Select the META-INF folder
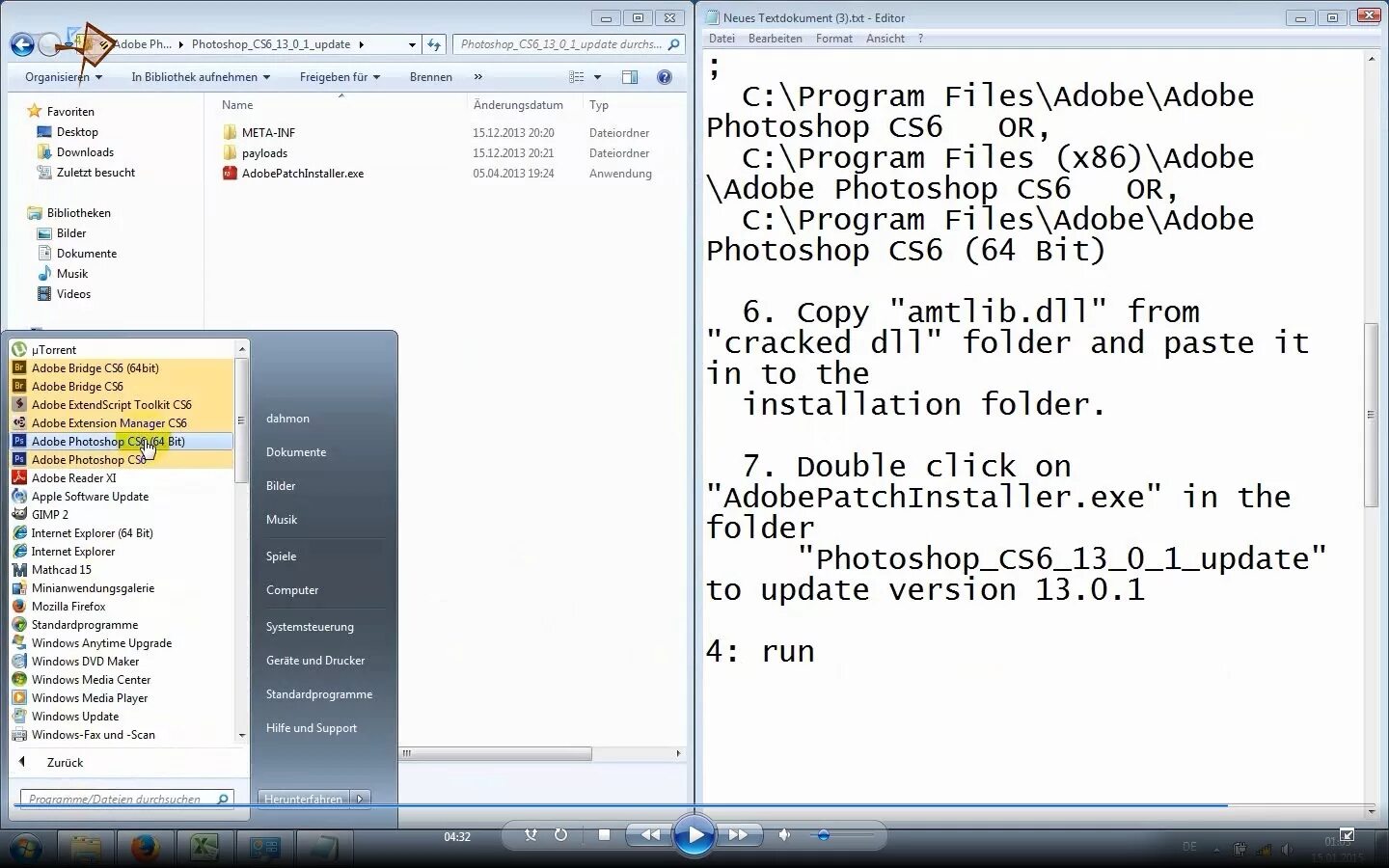The width and height of the screenshot is (1389, 868). click(x=259, y=133)
